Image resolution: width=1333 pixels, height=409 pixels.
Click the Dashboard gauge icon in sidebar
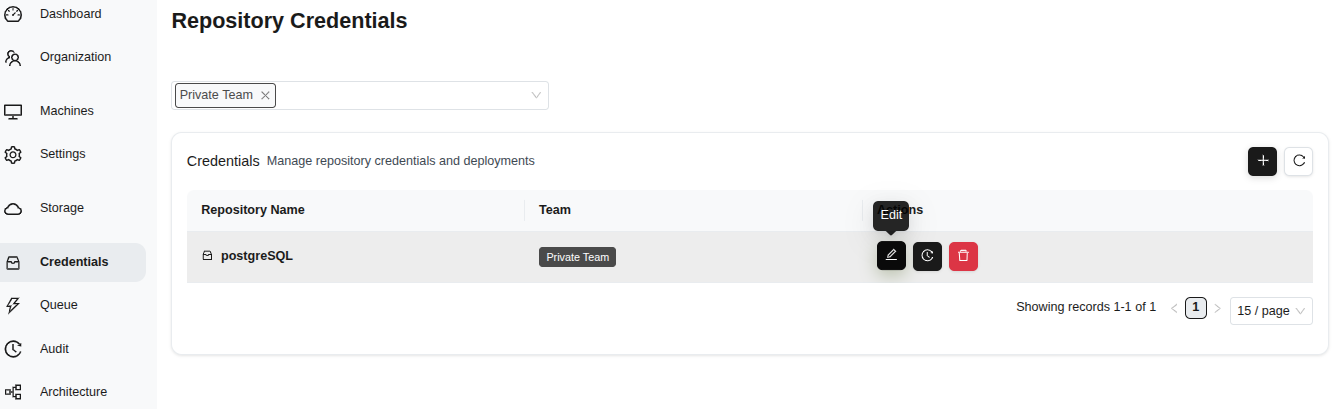(14, 14)
